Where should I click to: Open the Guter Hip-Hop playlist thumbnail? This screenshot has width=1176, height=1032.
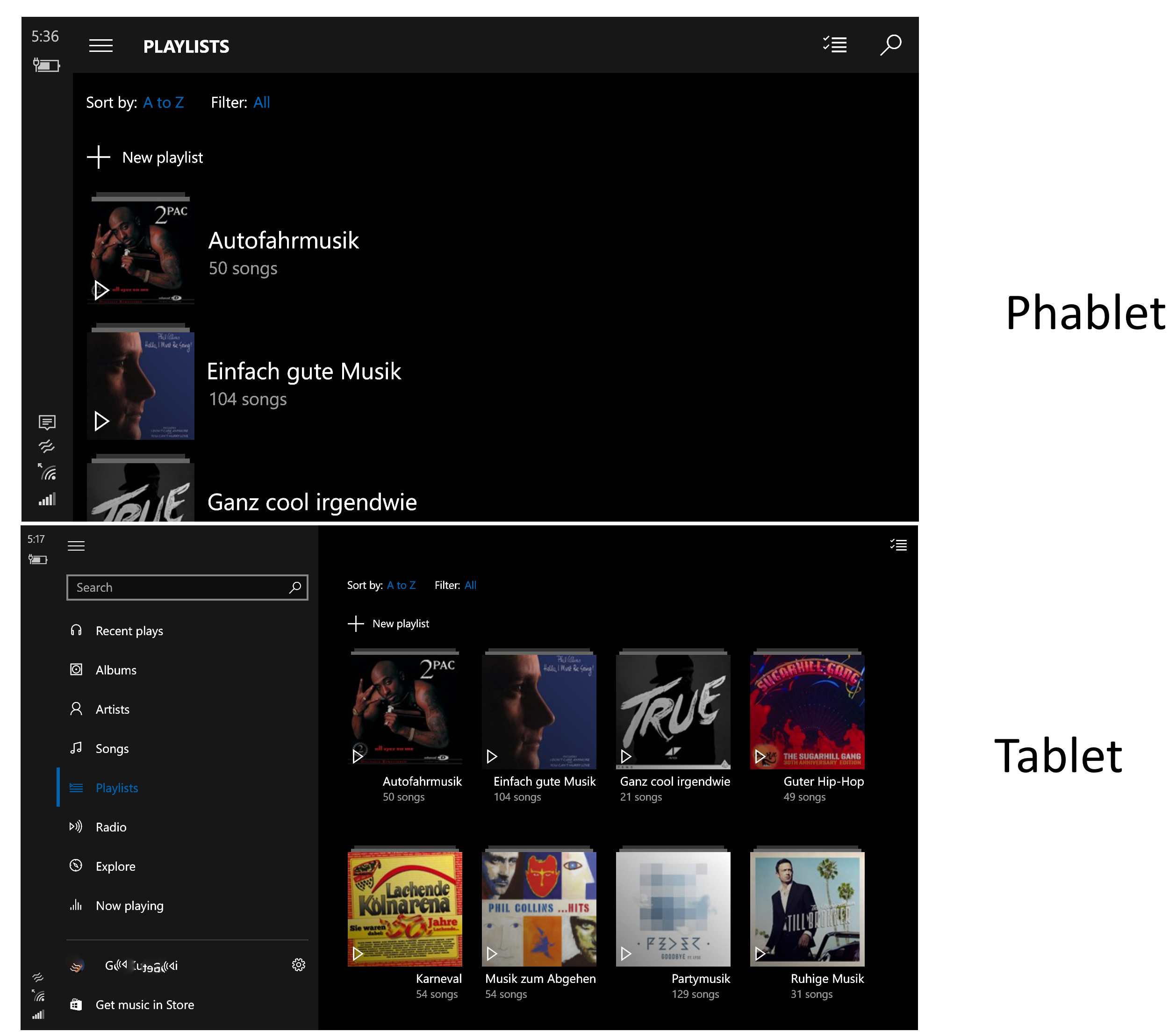pos(807,711)
